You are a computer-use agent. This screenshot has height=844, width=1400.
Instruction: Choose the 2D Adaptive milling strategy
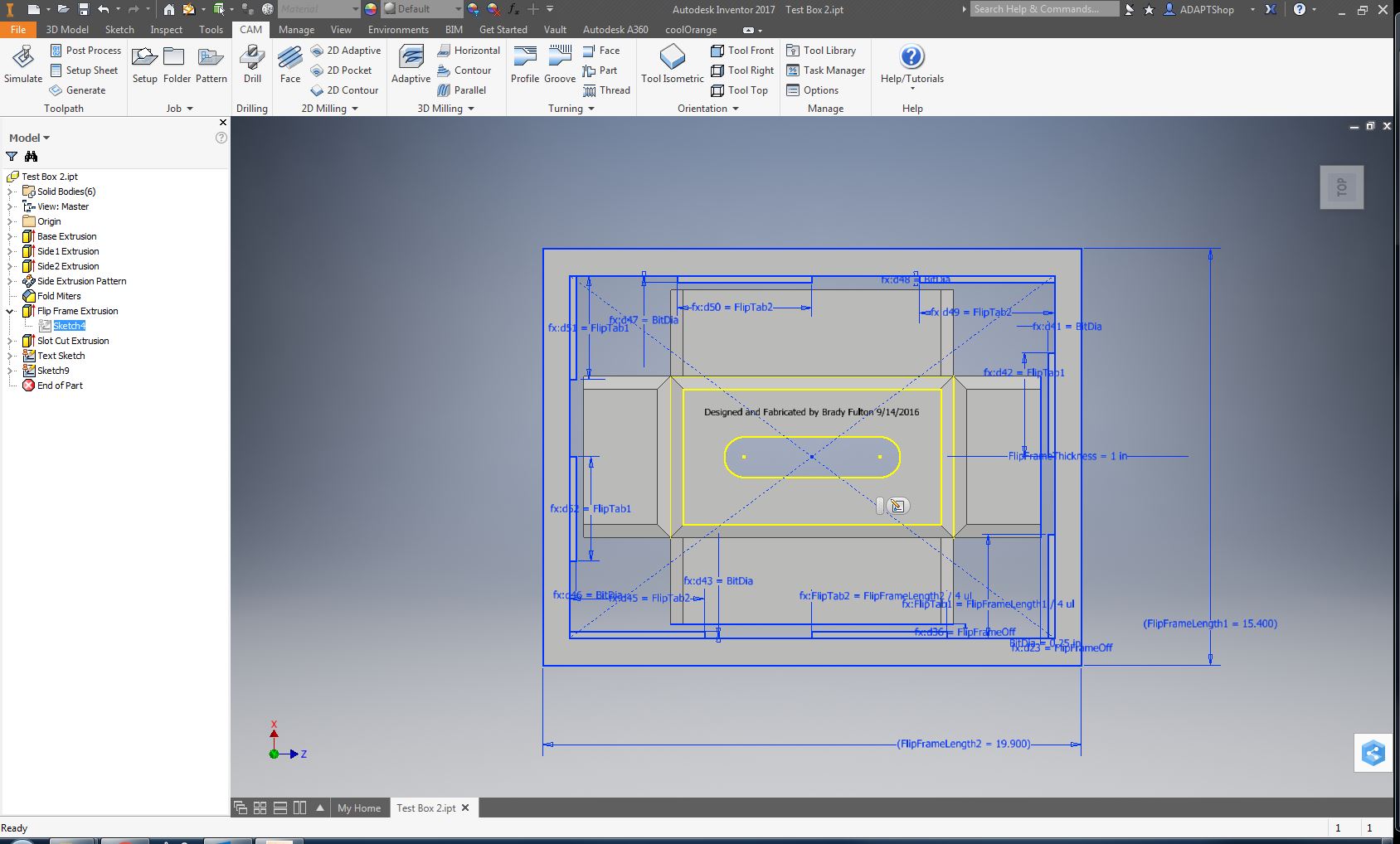tap(346, 51)
